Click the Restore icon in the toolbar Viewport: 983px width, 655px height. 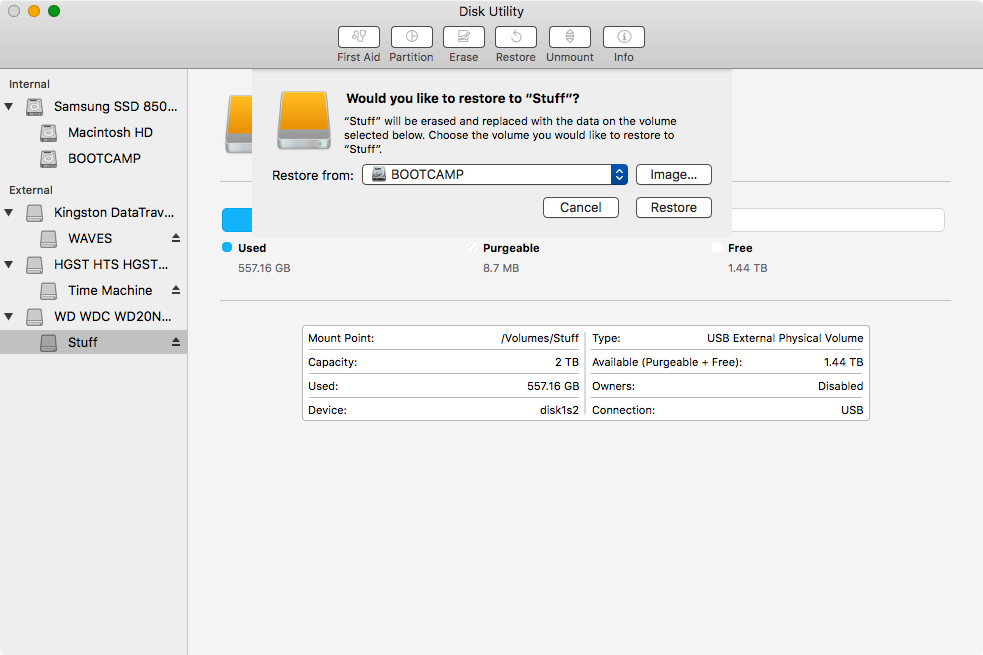[x=515, y=42]
